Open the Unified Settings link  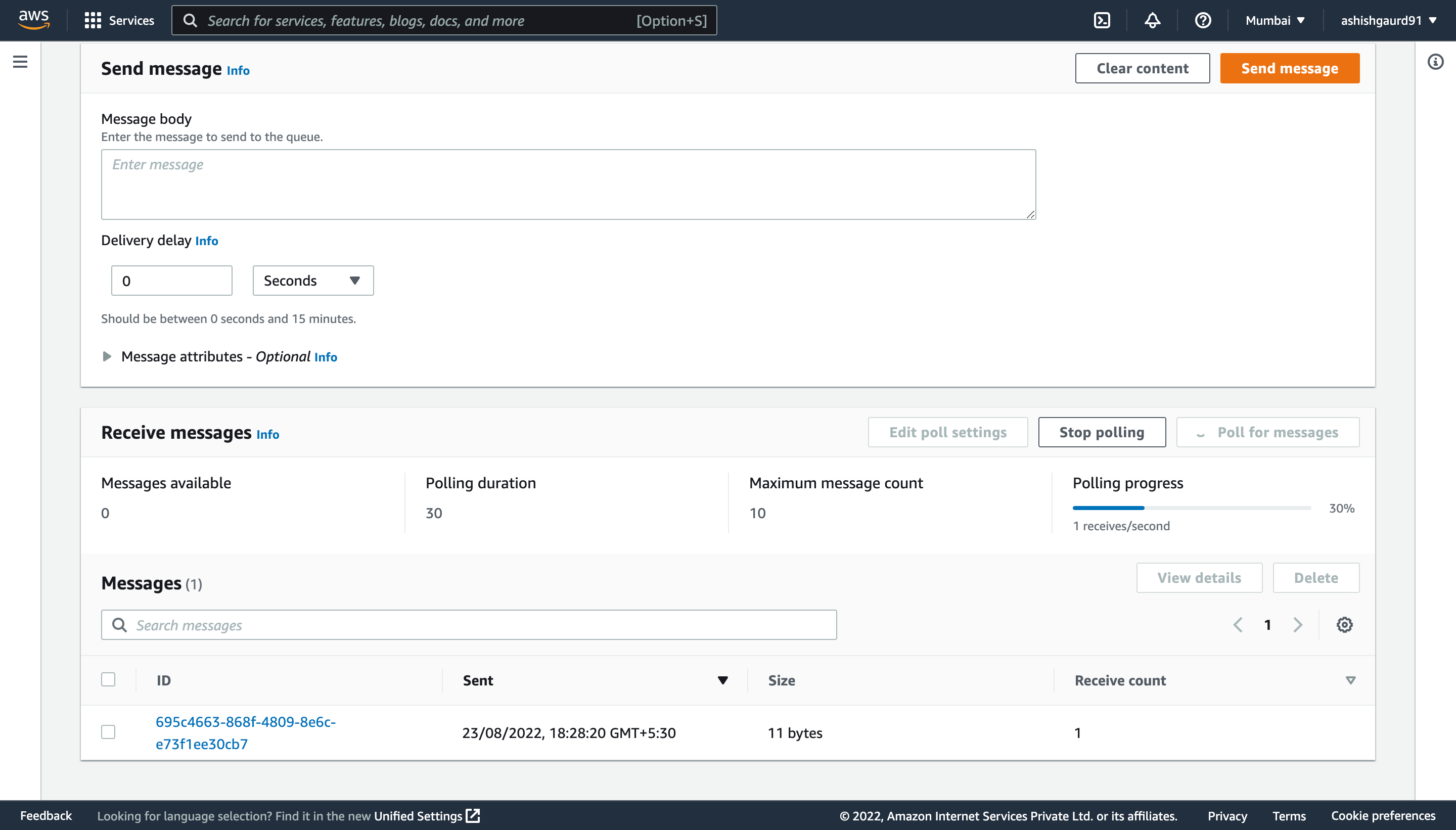pos(418,816)
